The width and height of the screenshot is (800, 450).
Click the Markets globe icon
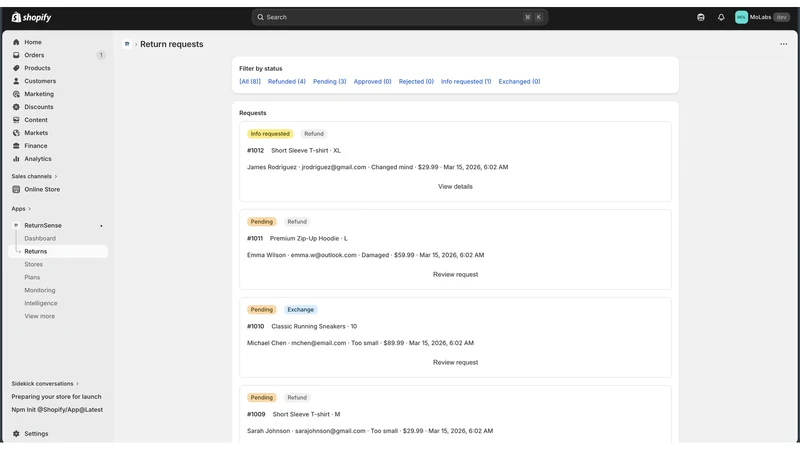(16, 133)
